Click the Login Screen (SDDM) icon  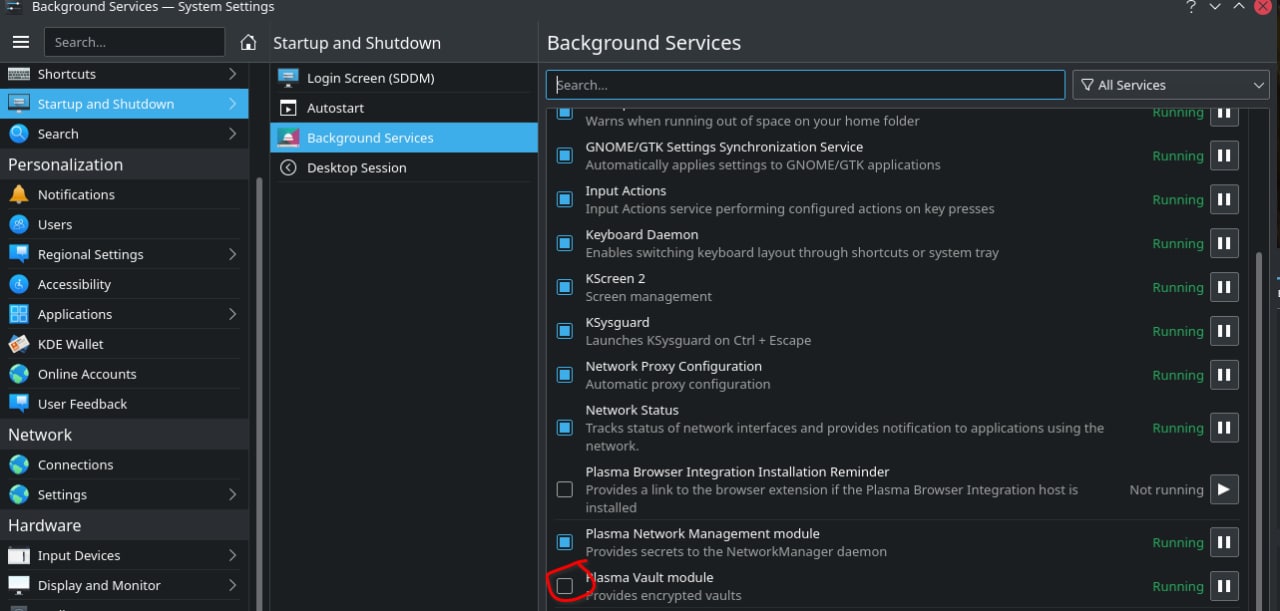tap(288, 78)
